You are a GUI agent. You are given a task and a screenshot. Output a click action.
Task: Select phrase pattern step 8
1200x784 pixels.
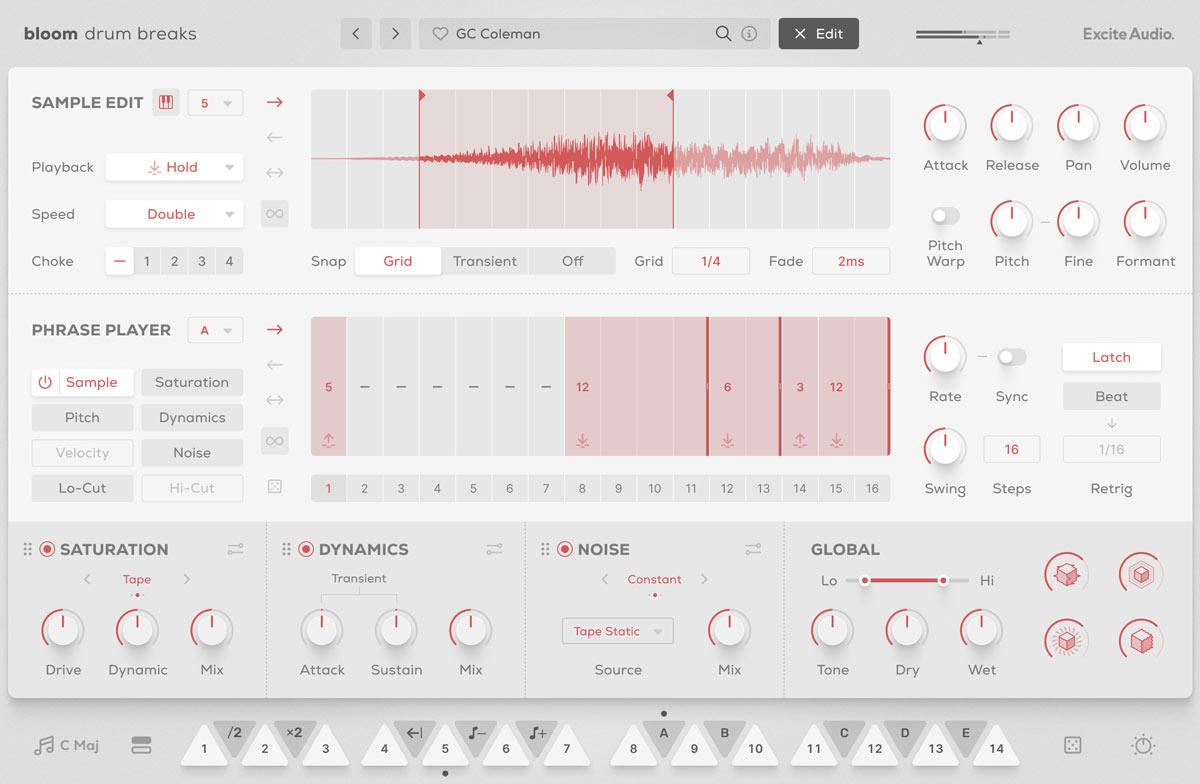582,488
